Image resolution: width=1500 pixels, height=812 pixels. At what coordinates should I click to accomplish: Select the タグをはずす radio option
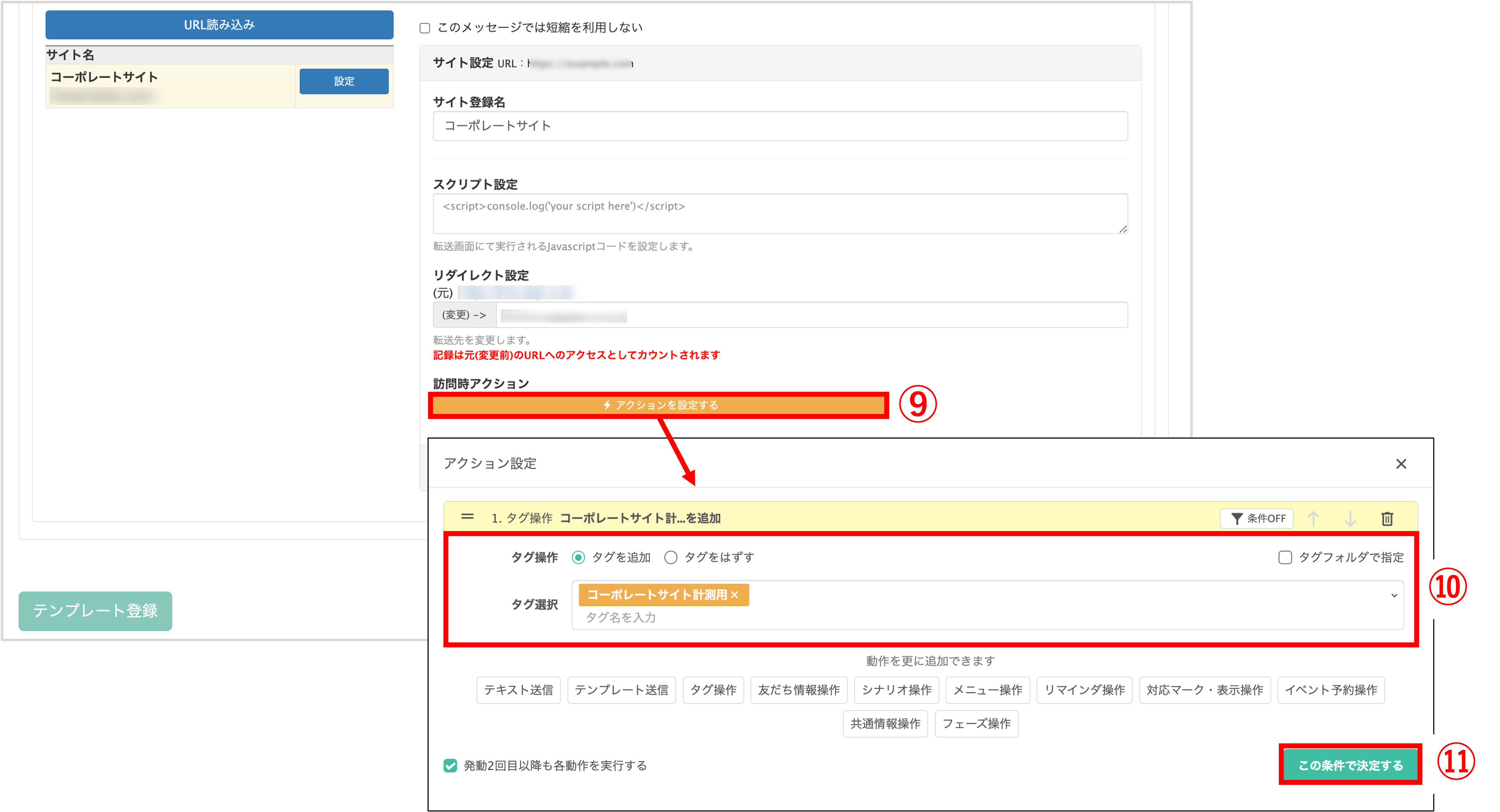(671, 558)
